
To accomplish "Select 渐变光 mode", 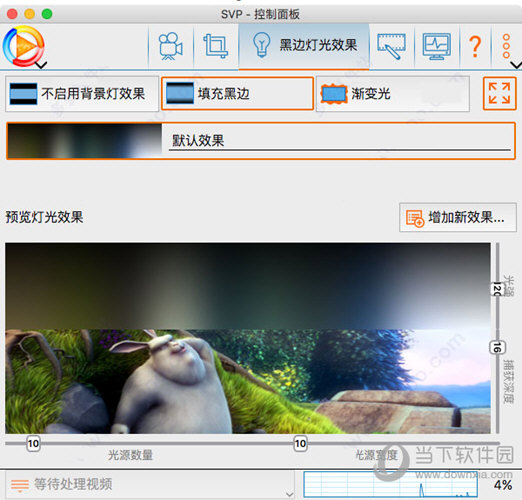I will 392,94.
